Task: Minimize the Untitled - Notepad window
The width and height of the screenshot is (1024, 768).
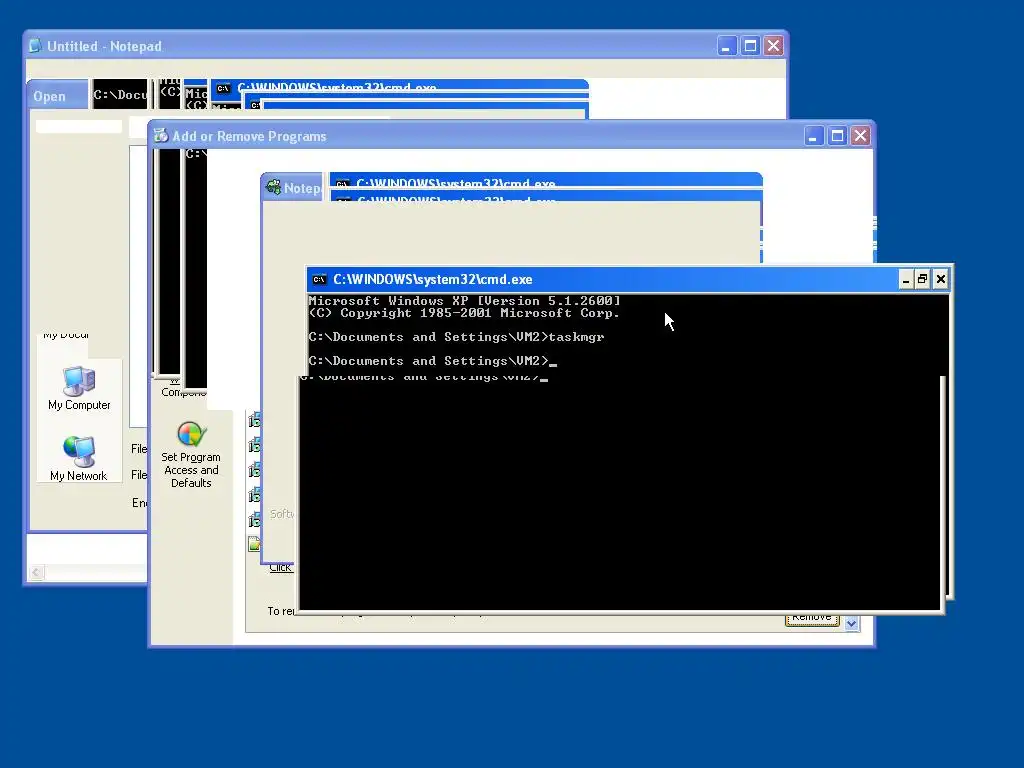Action: pos(726,46)
